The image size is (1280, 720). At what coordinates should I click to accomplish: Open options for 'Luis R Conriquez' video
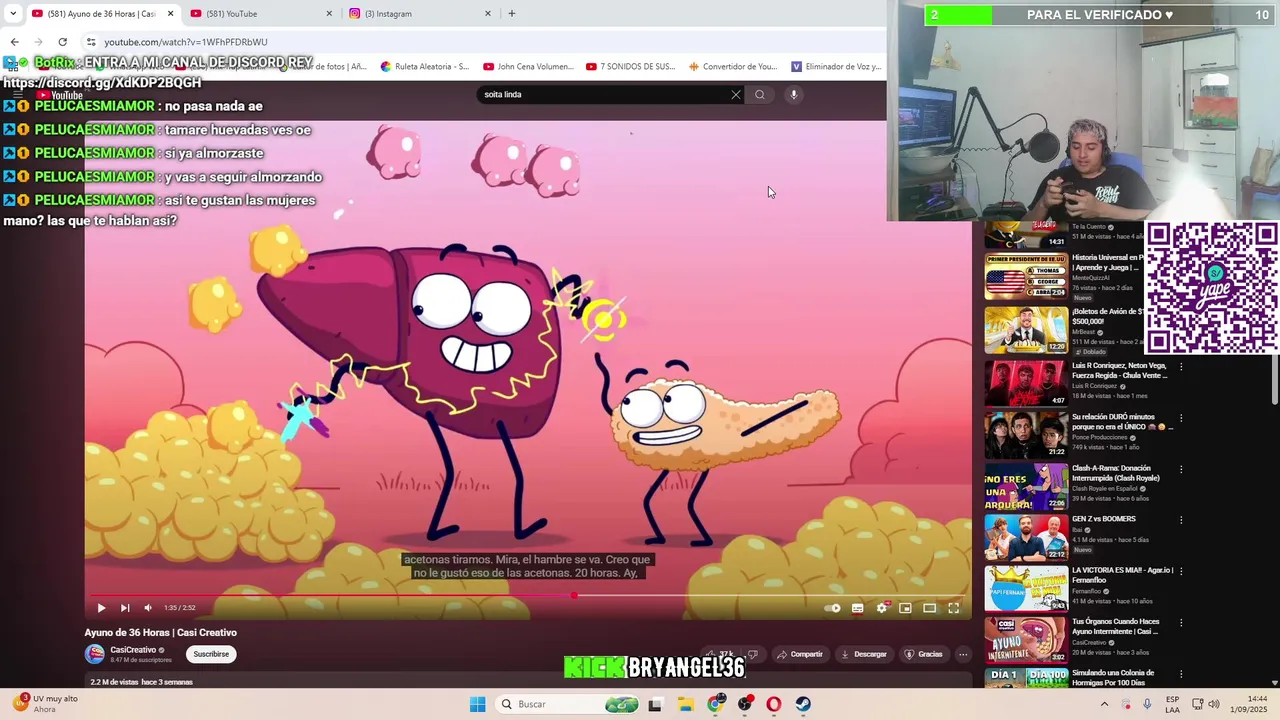tap(1181, 367)
